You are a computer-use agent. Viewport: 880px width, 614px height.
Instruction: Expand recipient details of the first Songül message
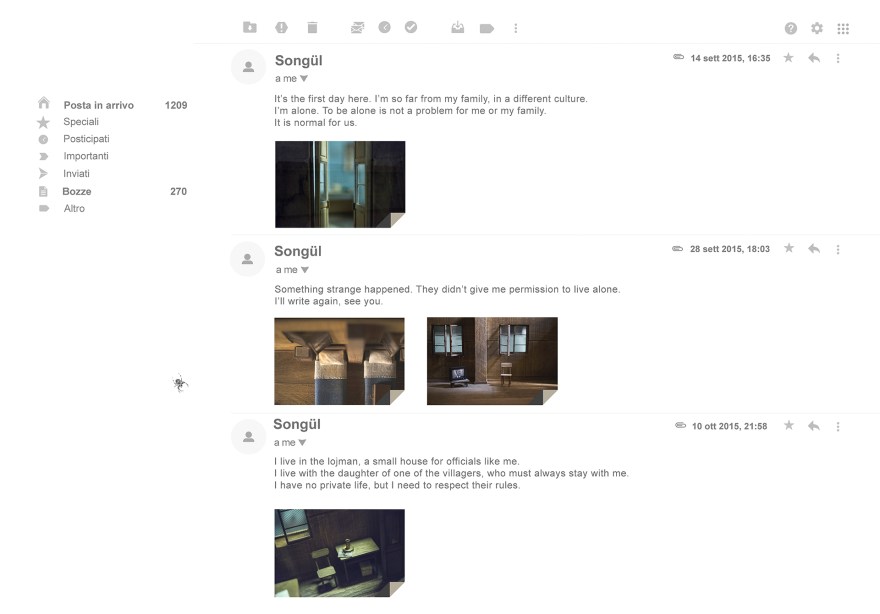click(304, 78)
